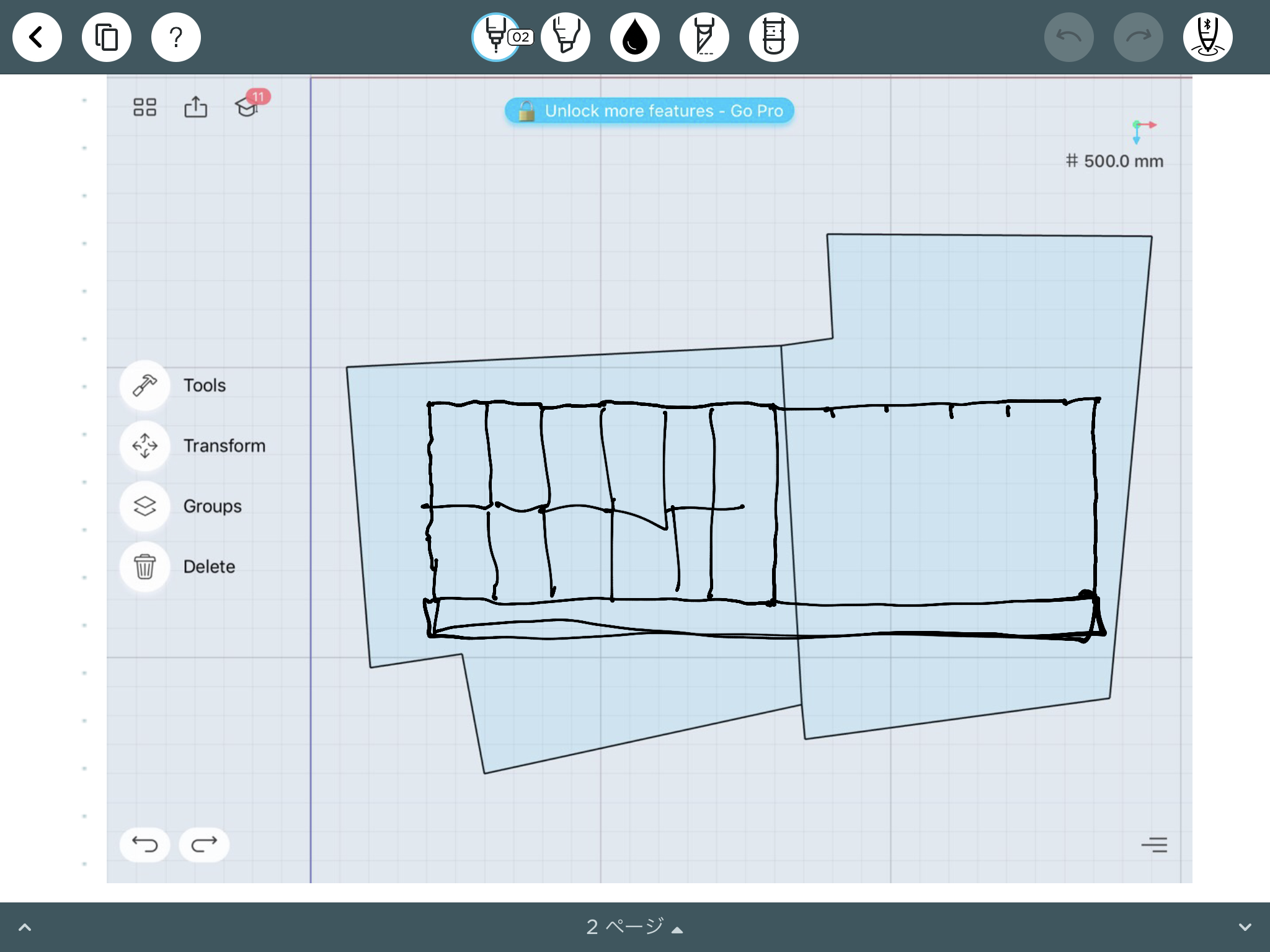Select the dashed-line pen tool
1270x952 pixels.
704,37
